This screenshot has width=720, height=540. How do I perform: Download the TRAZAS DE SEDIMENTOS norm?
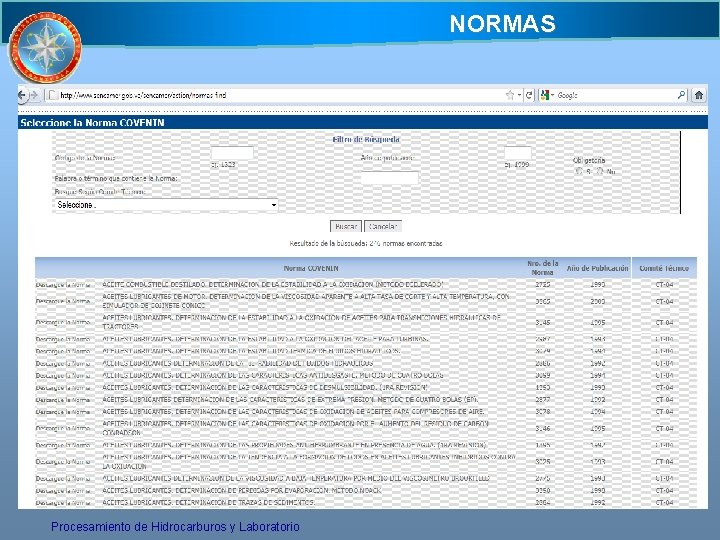pos(63,503)
